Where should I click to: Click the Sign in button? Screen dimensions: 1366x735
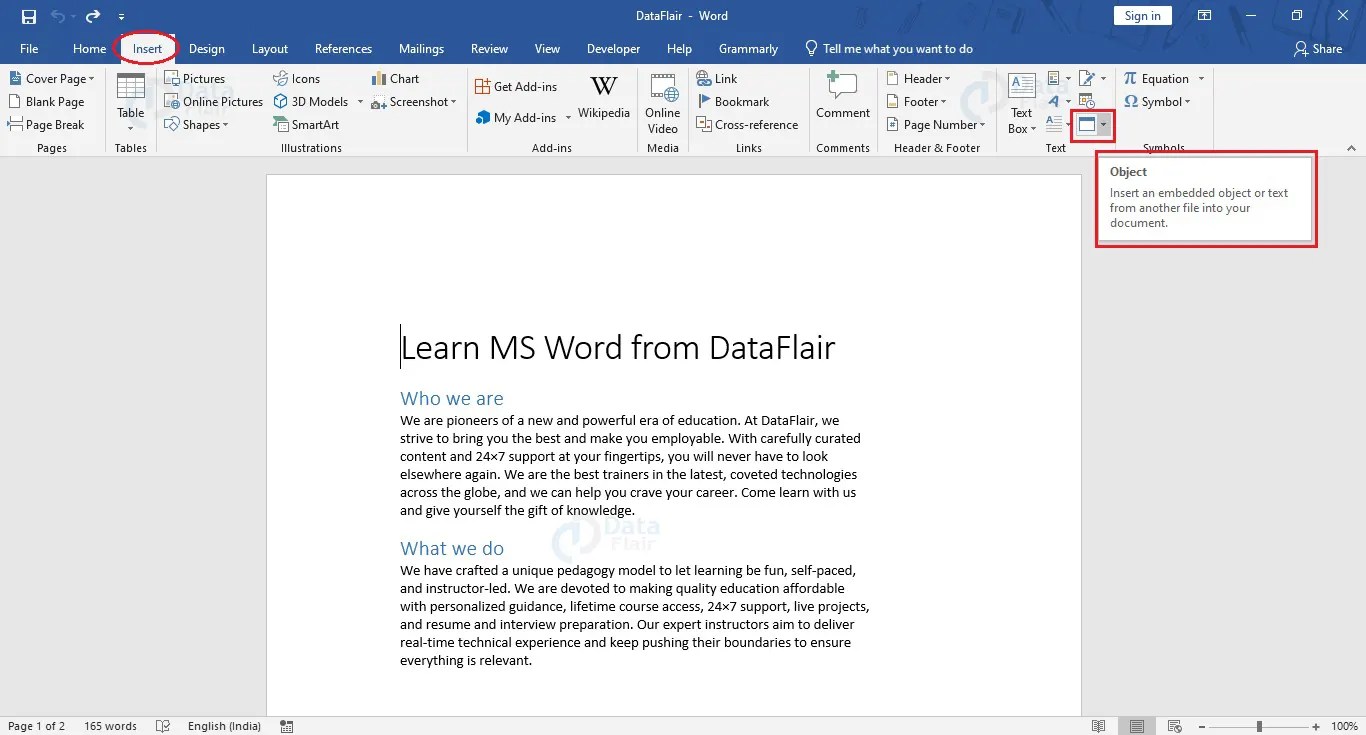[1142, 15]
